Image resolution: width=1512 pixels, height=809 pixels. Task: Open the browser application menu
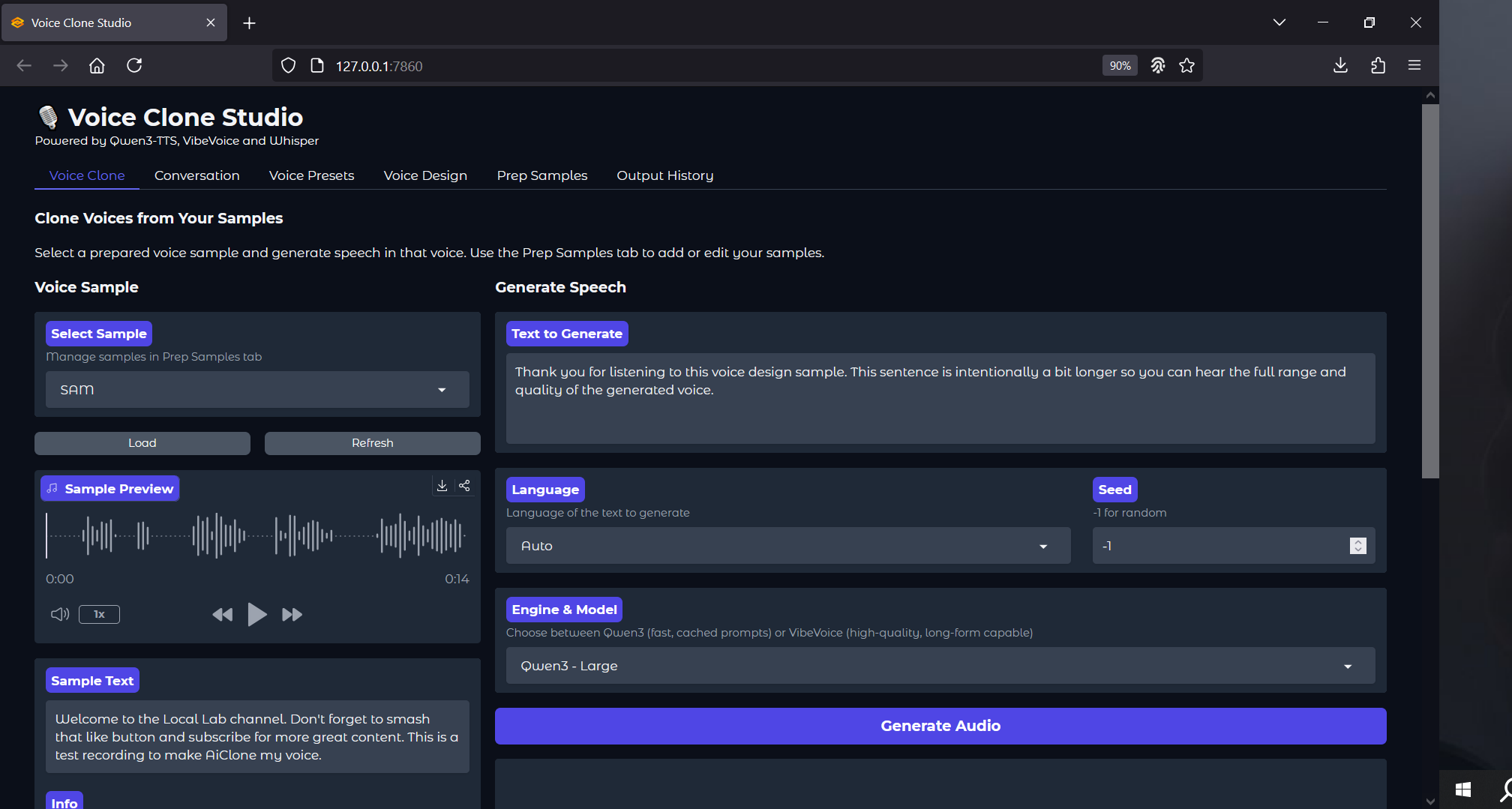point(1414,66)
